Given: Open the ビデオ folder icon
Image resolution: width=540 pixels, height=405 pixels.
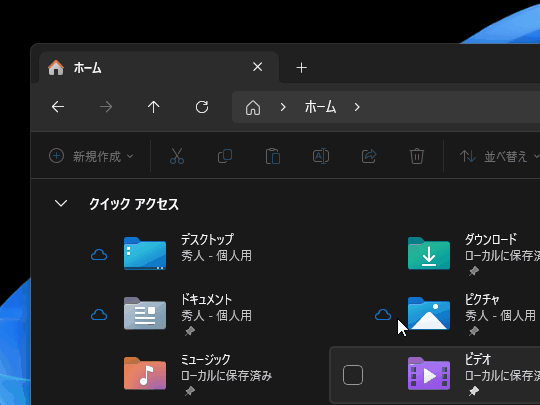Looking at the screenshot, I should (429, 373).
